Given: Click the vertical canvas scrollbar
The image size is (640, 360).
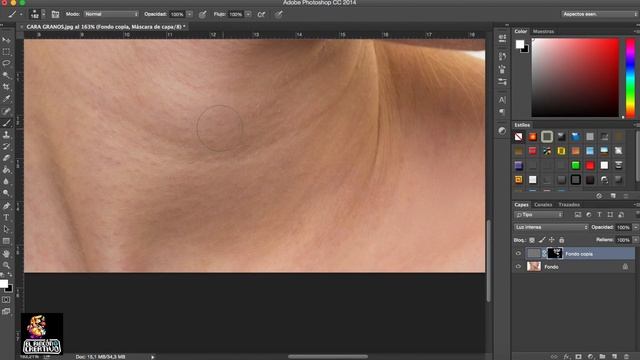Looking at the screenshot, I should [x=489, y=260].
